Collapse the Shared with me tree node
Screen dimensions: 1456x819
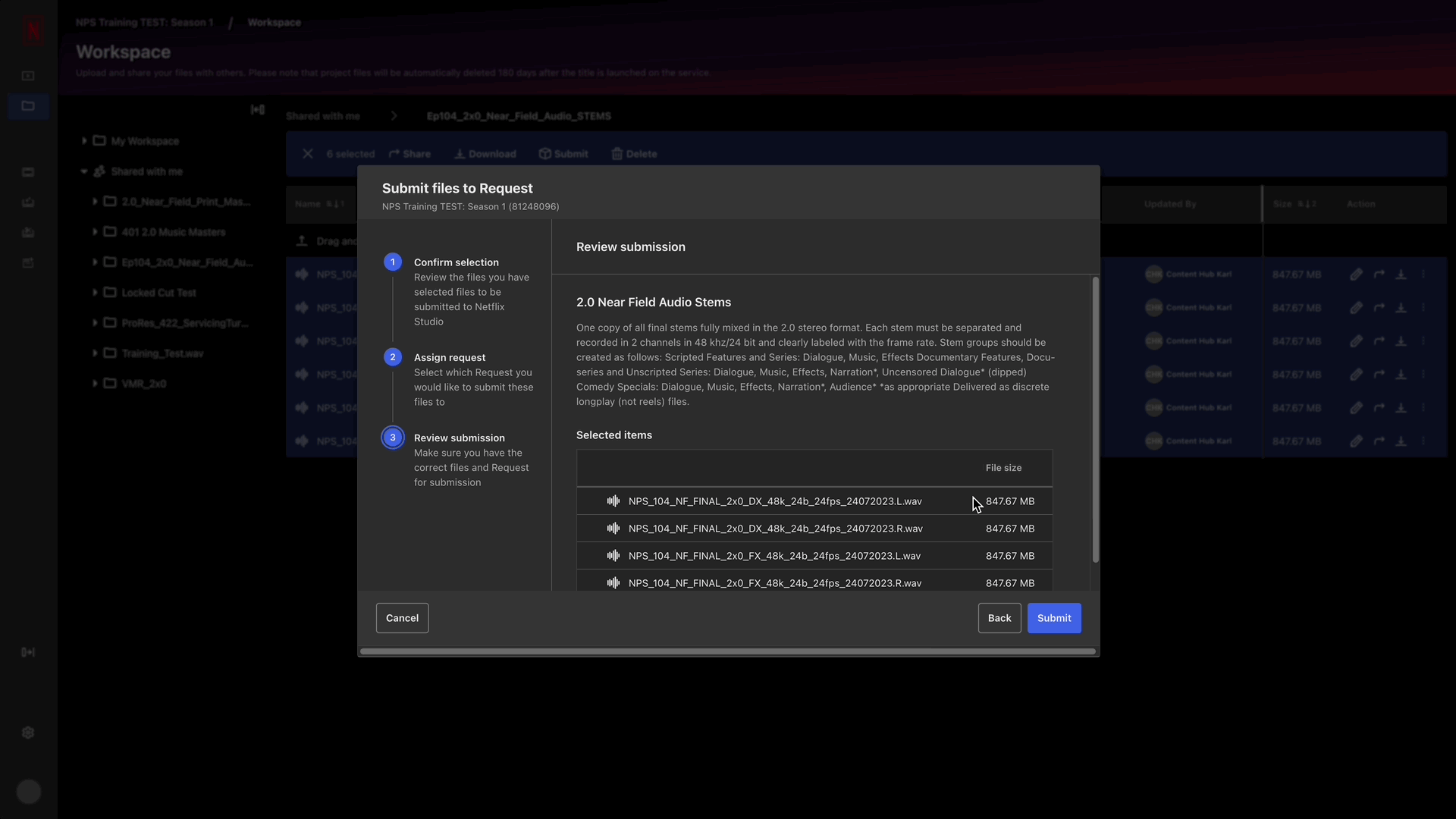[84, 171]
